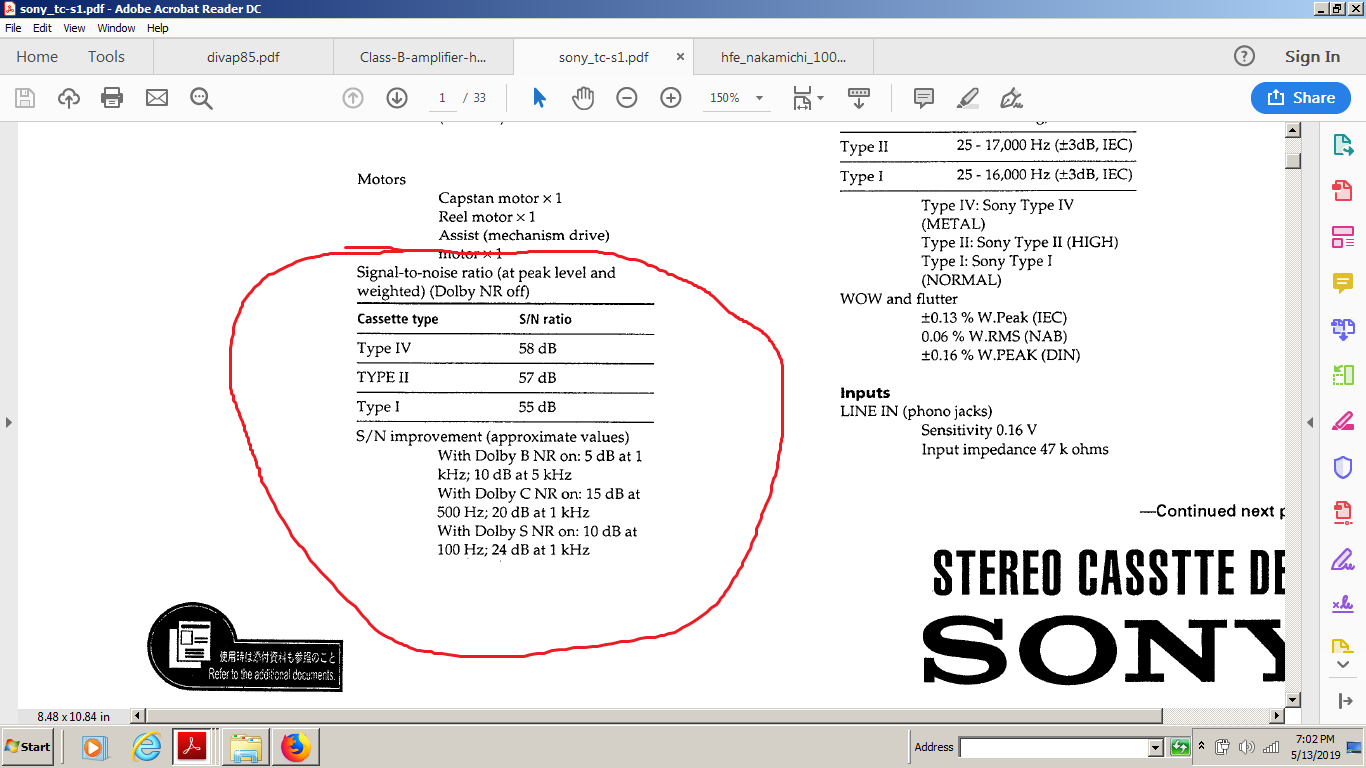The width and height of the screenshot is (1366, 768).
Task: Open the Help menu
Action: 158,28
